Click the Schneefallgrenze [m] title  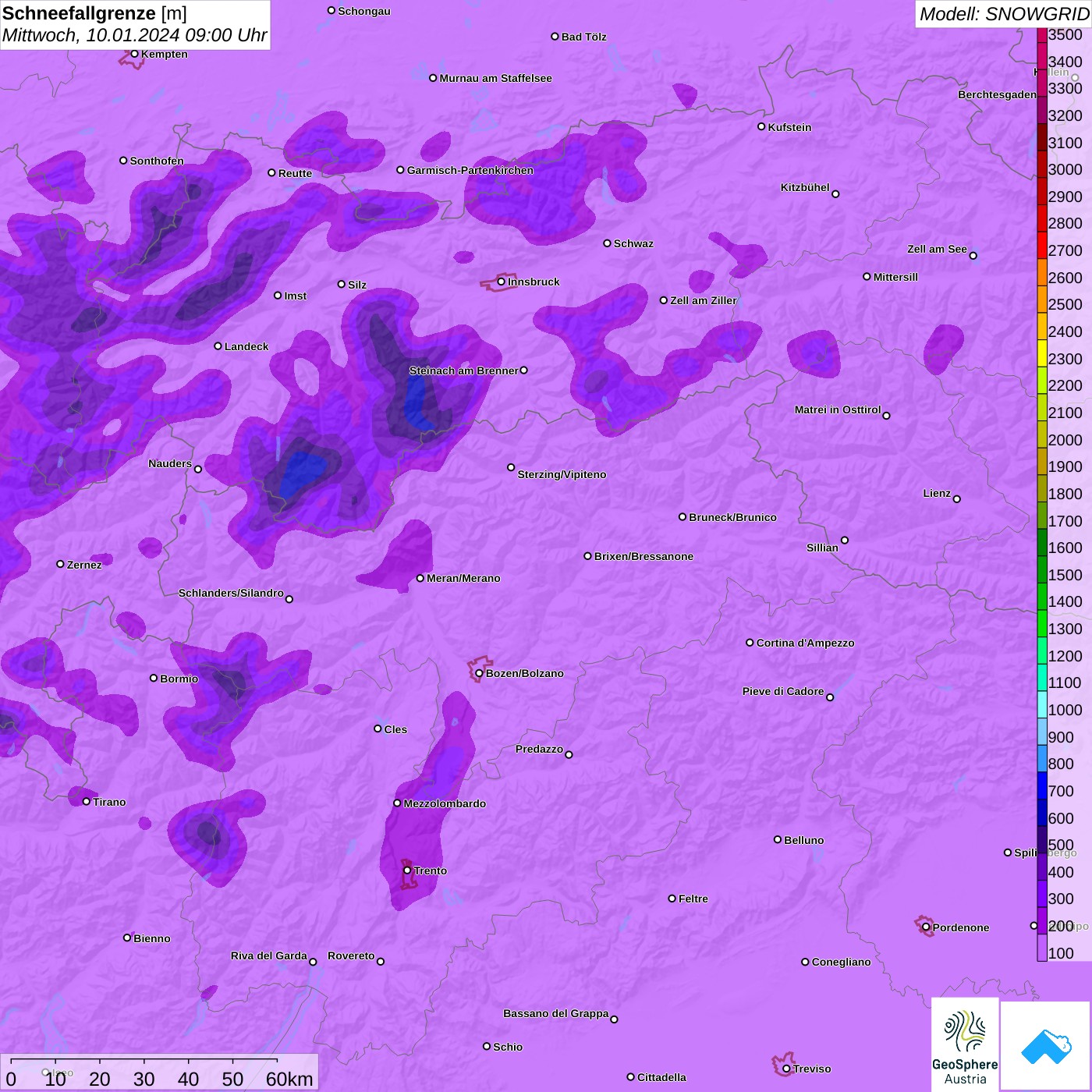(x=94, y=13)
